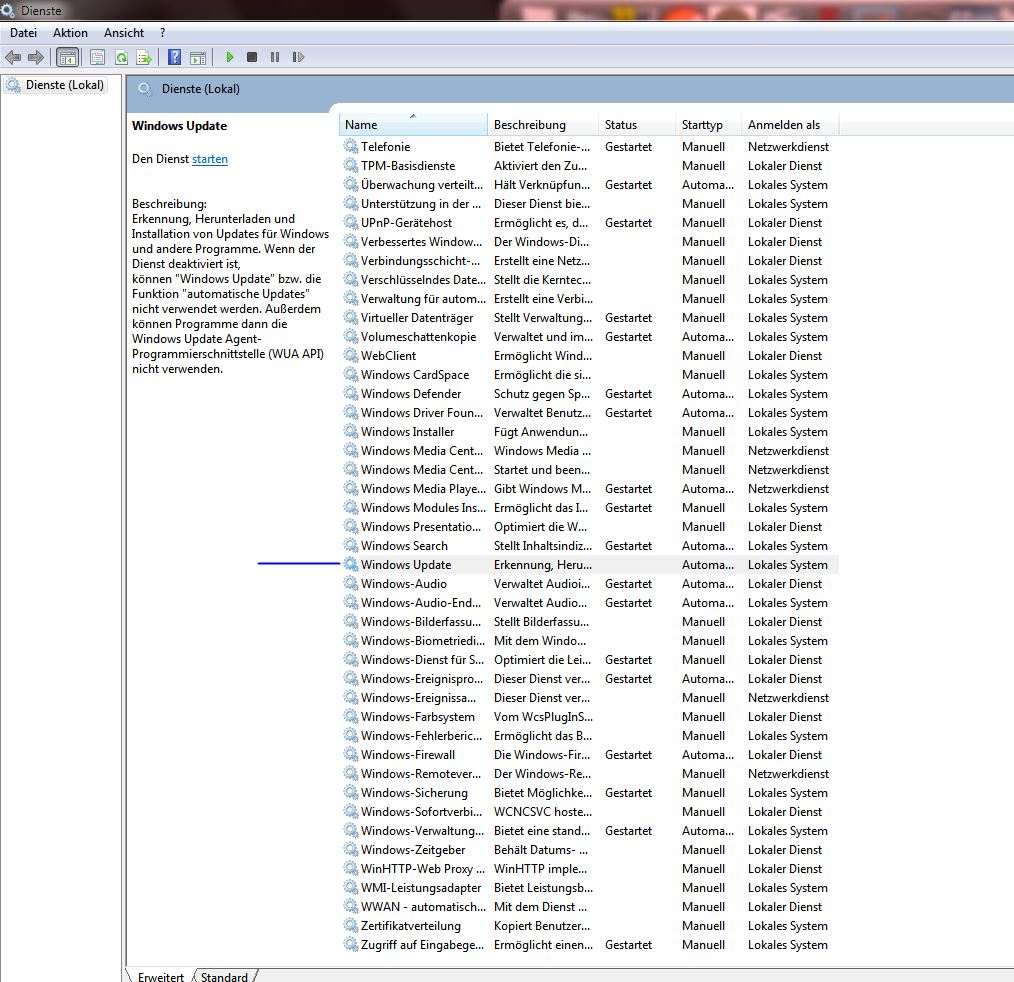Start the service with green play button
Screen dimensions: 1014x982
pos(230,58)
